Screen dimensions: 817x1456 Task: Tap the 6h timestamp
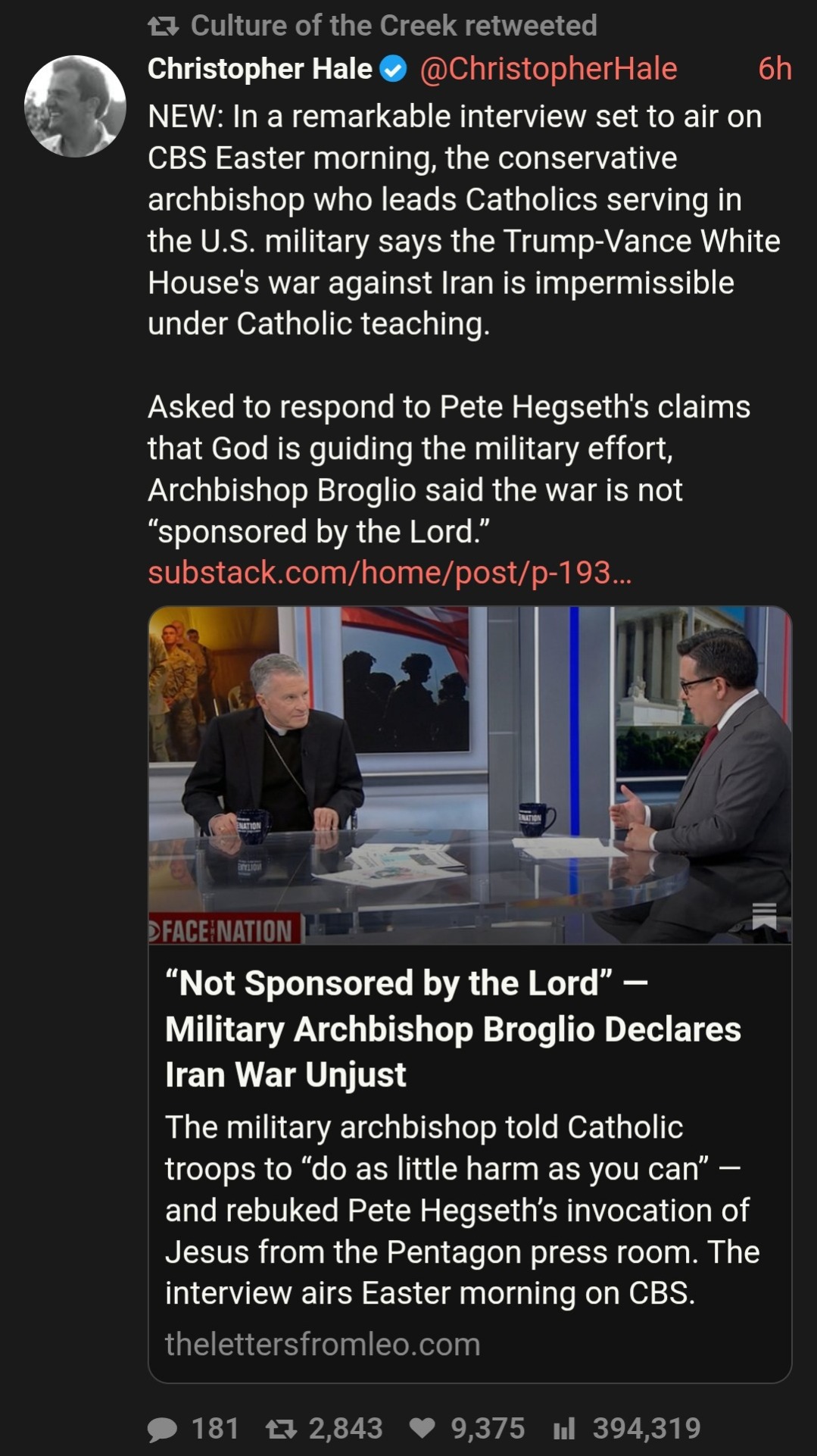(775, 69)
